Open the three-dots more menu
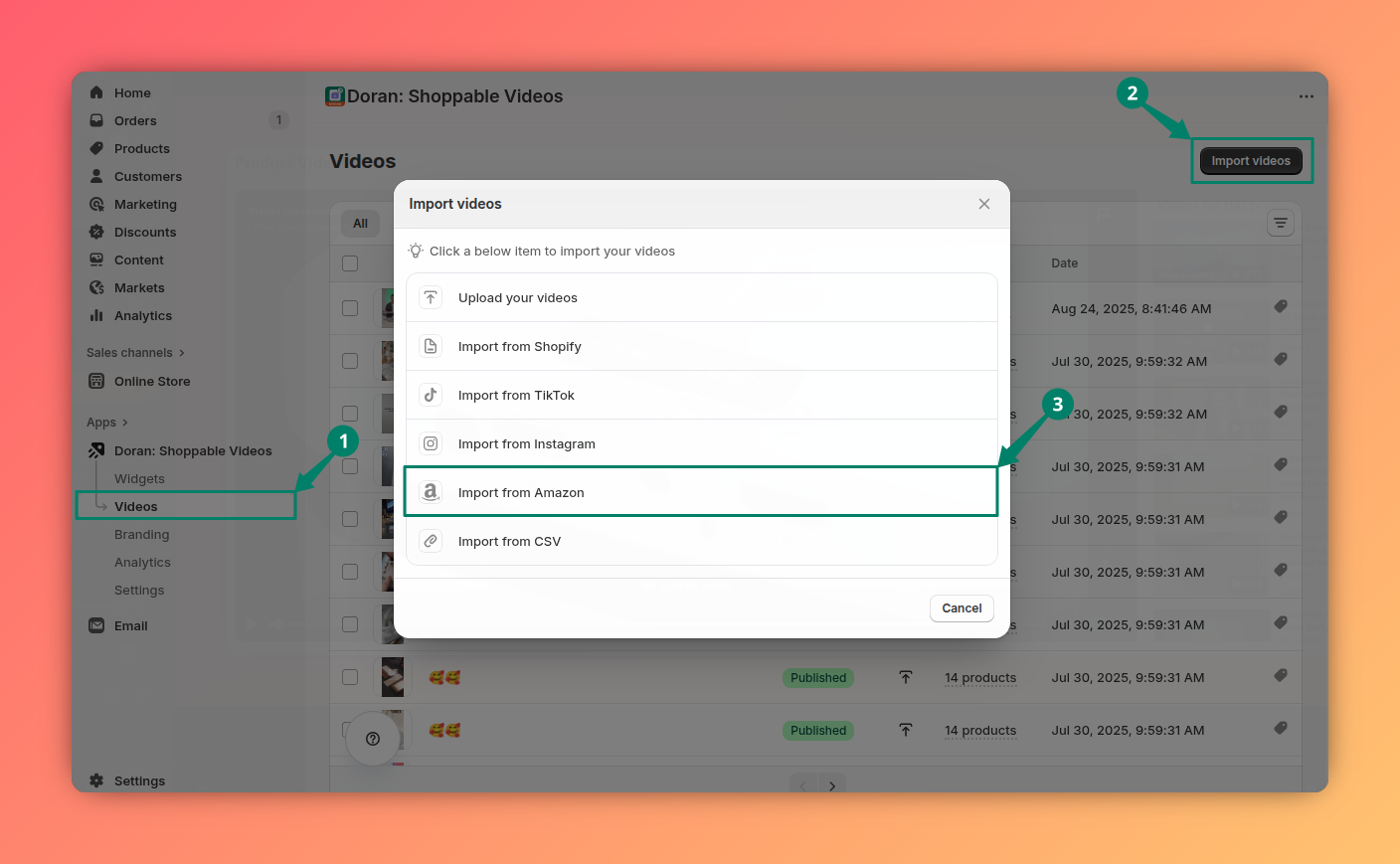1400x864 pixels. (x=1306, y=96)
